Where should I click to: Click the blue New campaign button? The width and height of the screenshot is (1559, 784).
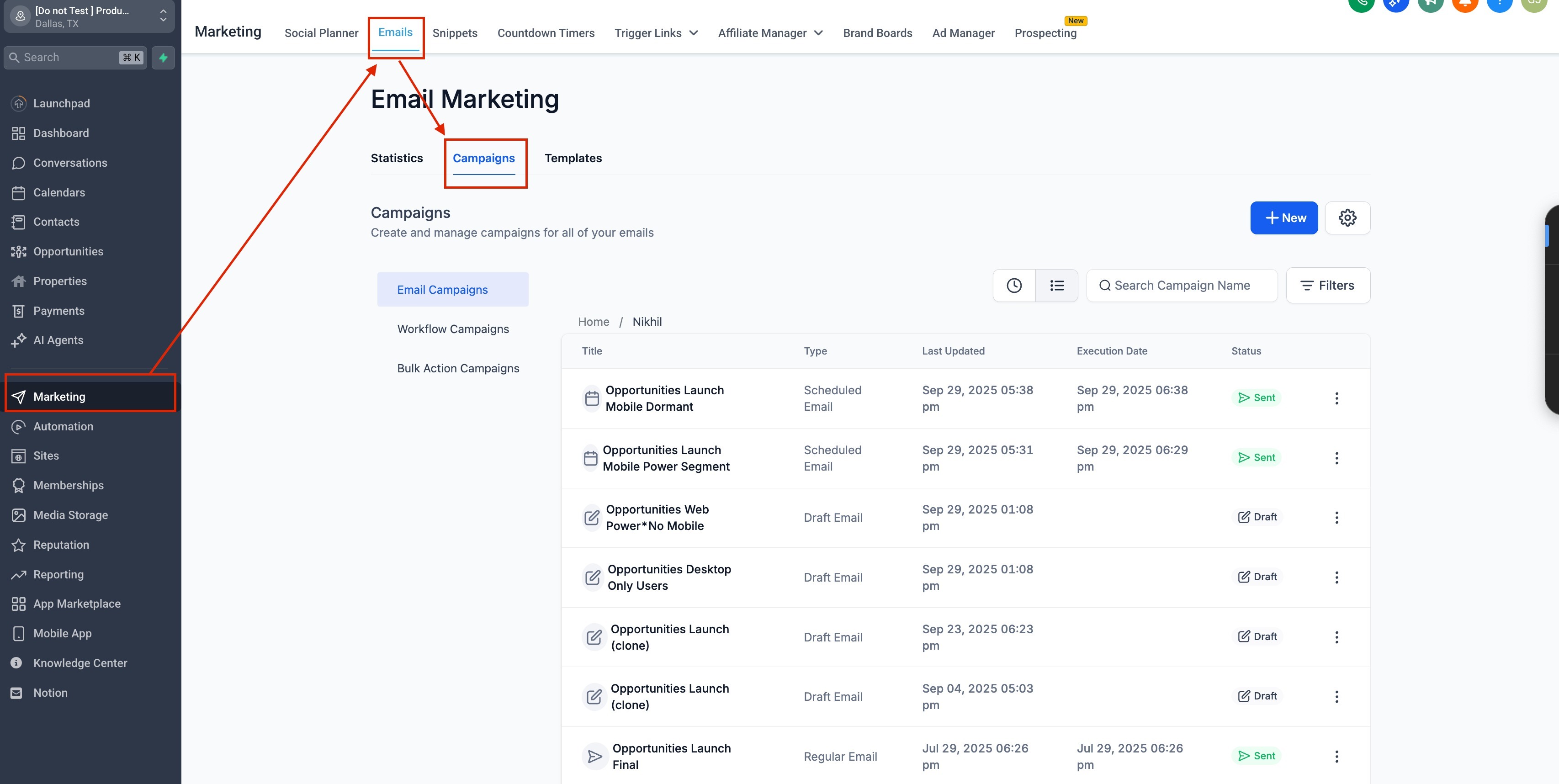pyautogui.click(x=1283, y=218)
